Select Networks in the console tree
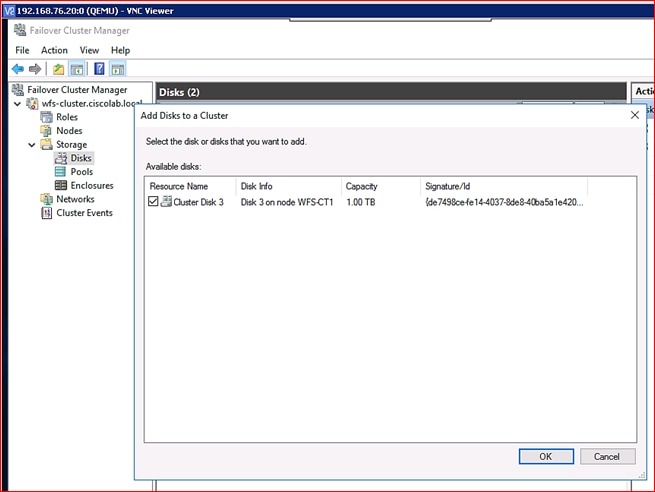Viewport: 655px width, 492px height. [x=76, y=199]
